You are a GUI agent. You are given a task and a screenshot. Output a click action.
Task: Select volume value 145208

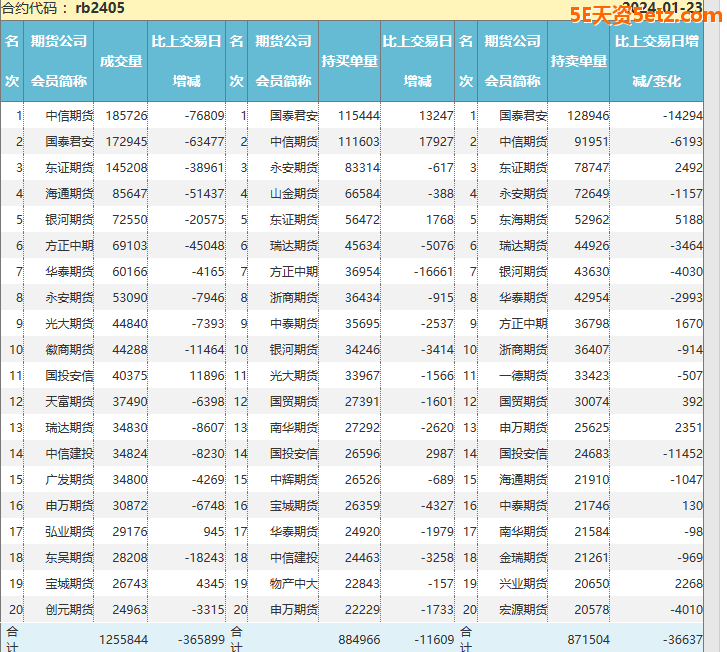tap(126, 167)
